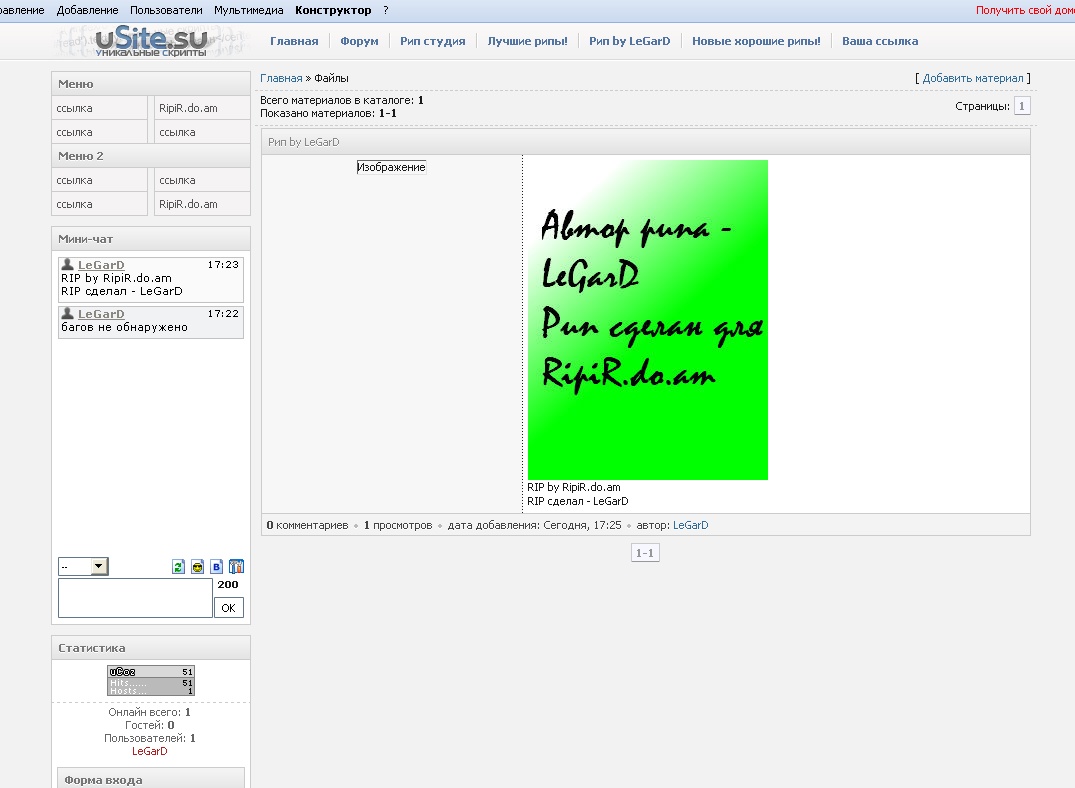The image size is (1075, 788).
Task: Open the Пользователи admin menu
Action: tap(166, 10)
